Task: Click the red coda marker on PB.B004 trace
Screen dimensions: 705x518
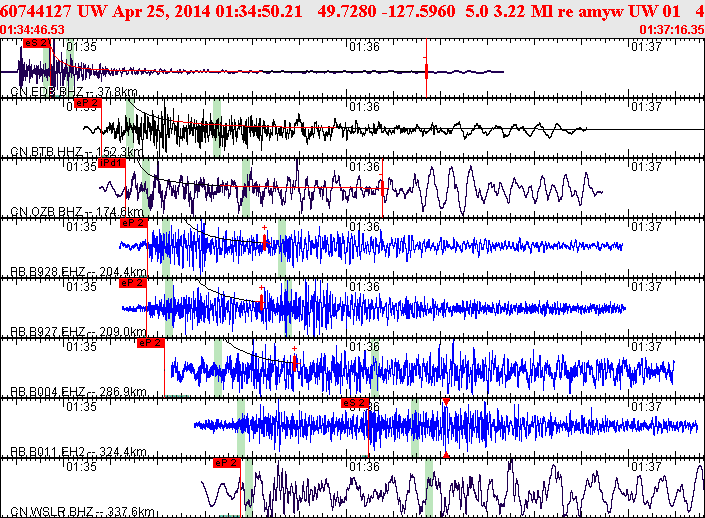Action: (294, 362)
